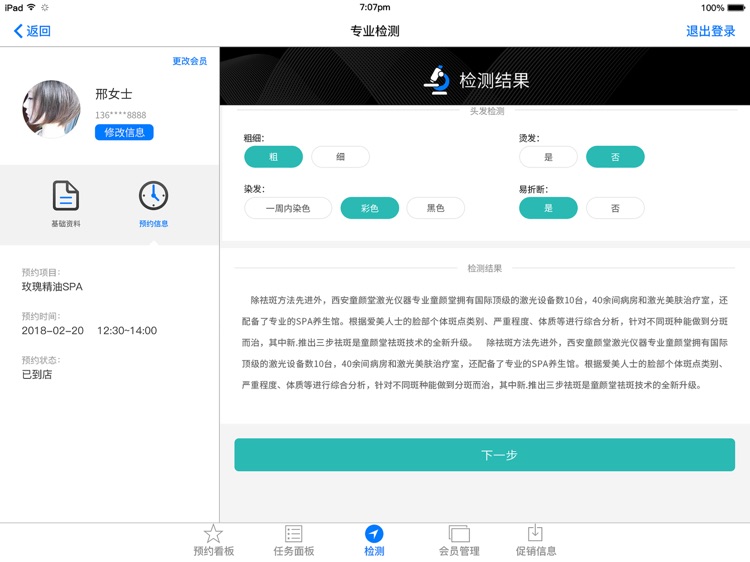Image resolution: width=750 pixels, height=562 pixels.
Task: Switch to 任务面板 tab label
Action: 294,551
